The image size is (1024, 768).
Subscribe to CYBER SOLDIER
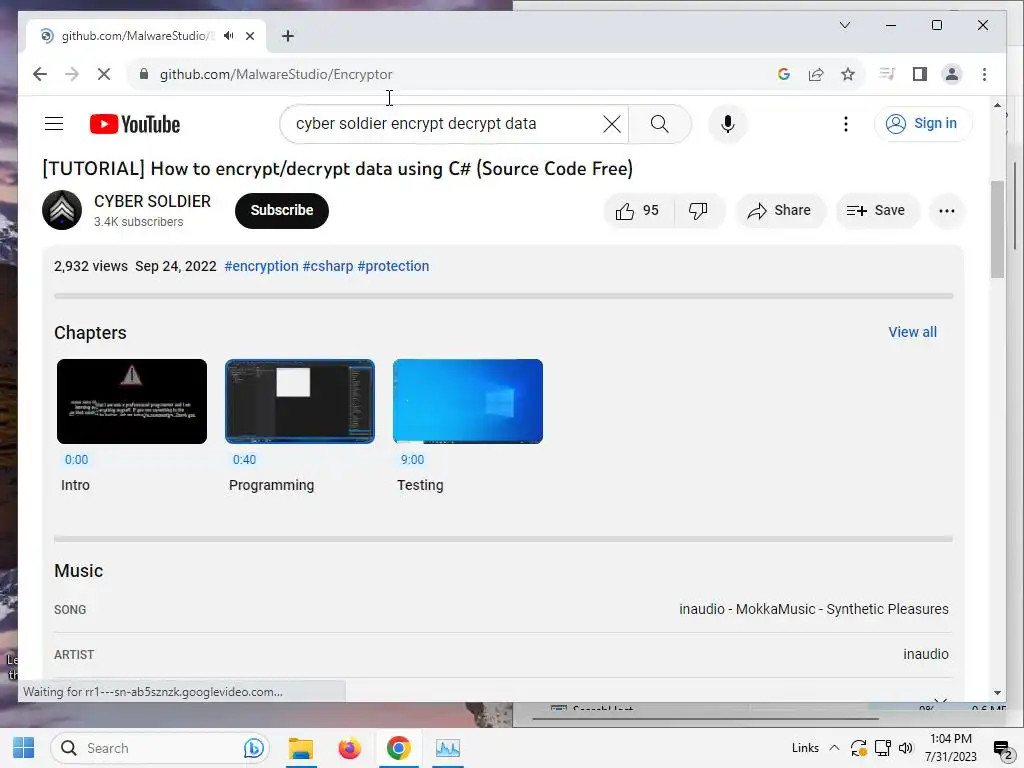point(281,210)
